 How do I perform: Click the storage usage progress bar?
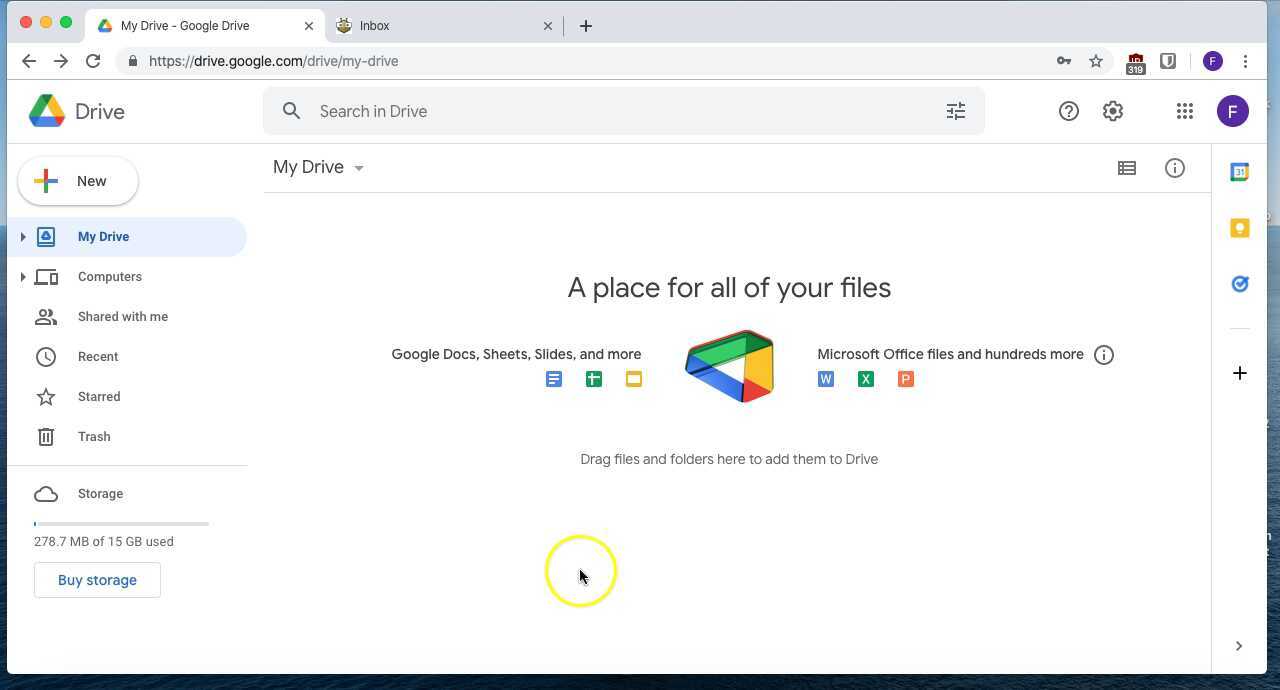tap(120, 523)
